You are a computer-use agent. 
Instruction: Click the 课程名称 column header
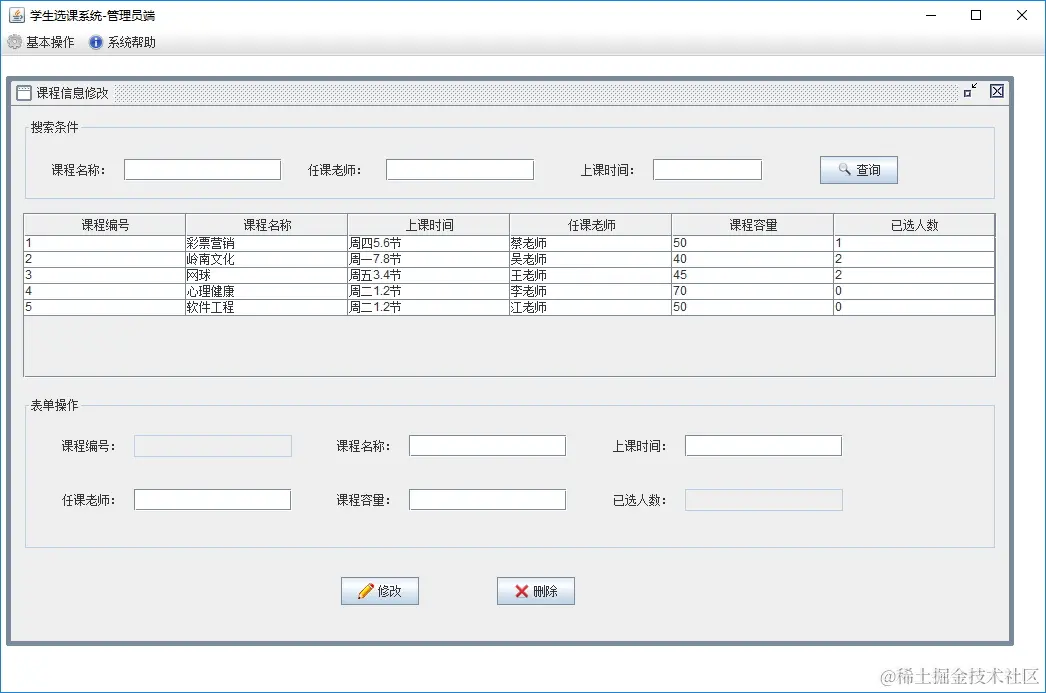click(267, 225)
